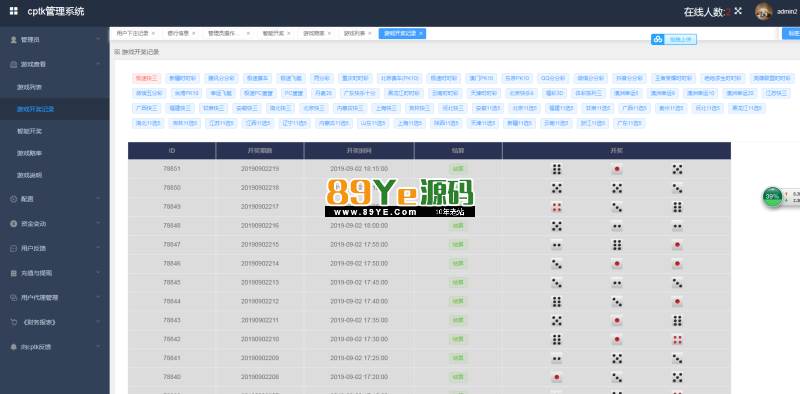Click the 财务报表 cart icon in sidebar
The image size is (800, 394).
click(14, 323)
